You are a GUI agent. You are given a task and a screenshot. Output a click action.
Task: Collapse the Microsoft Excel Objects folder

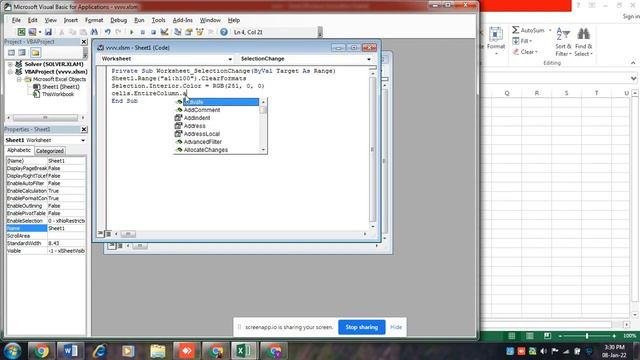click(x=19, y=79)
